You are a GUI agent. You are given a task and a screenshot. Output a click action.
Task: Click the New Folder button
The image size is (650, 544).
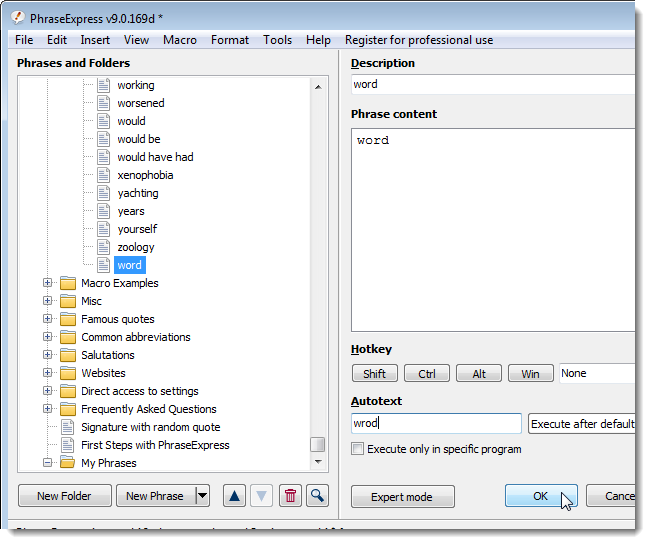[x=65, y=495]
